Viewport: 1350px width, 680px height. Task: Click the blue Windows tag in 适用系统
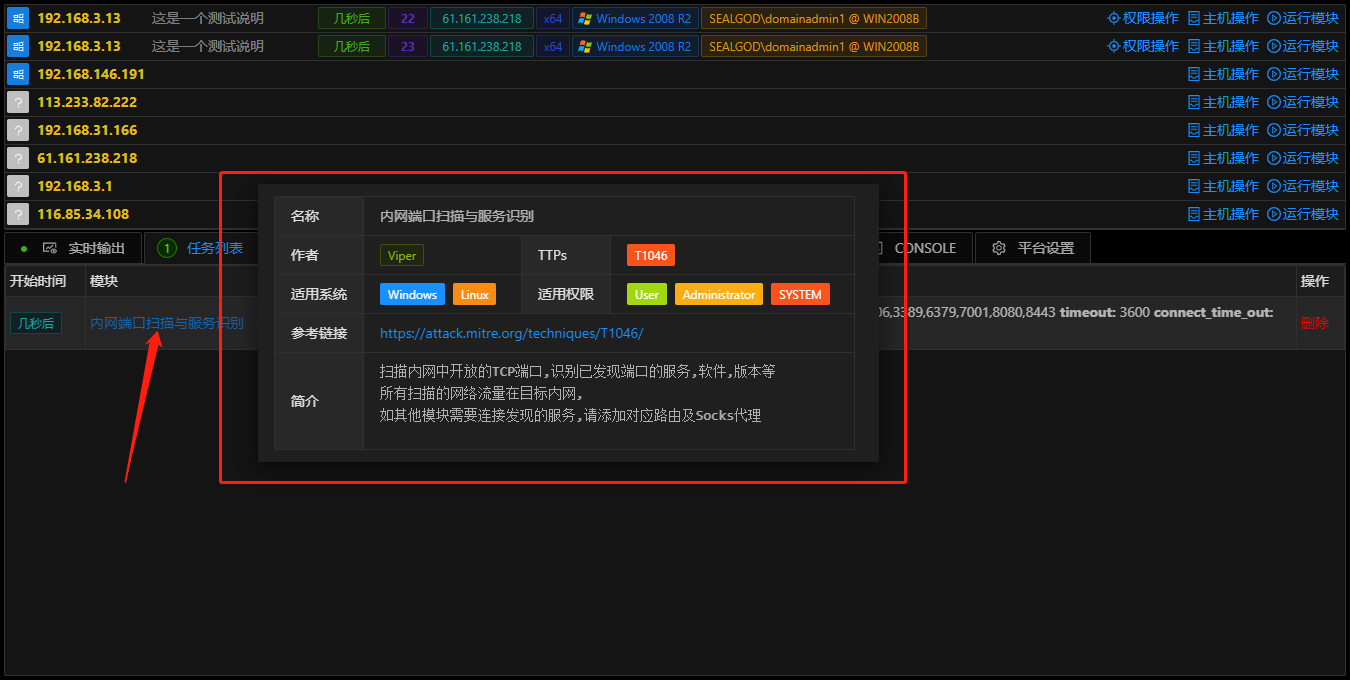point(412,294)
